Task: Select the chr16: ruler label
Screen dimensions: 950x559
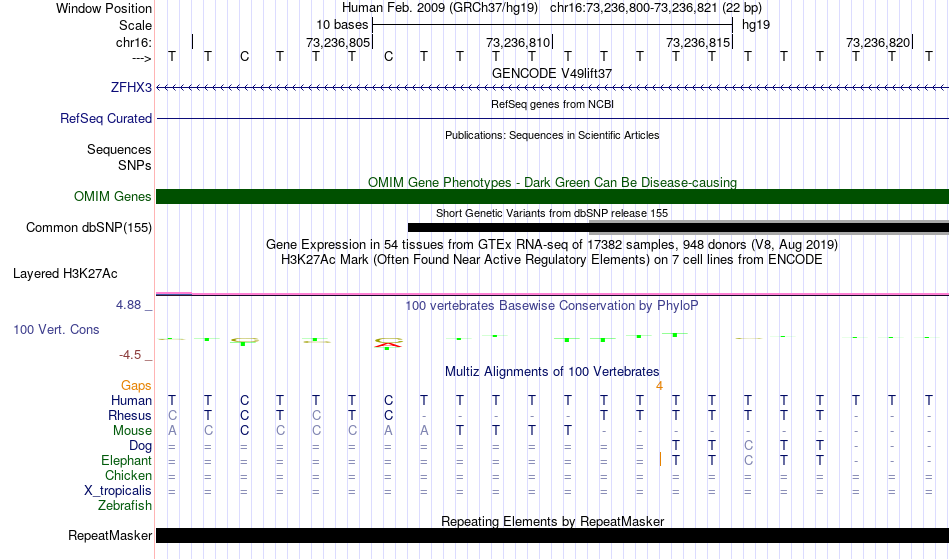Action: [133, 42]
